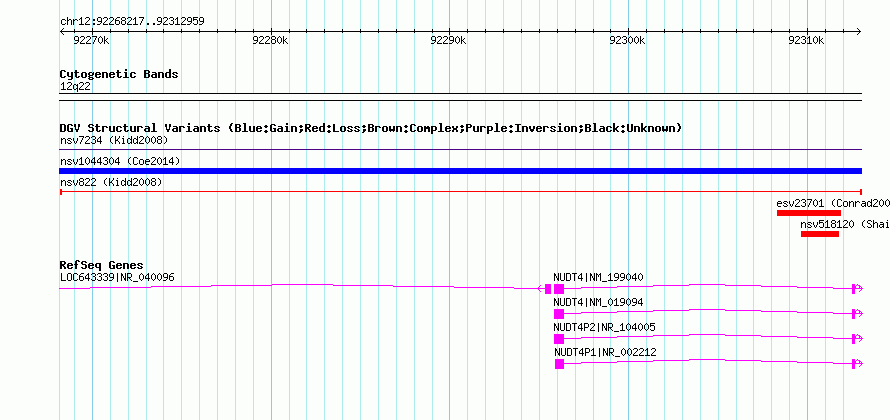
Task: Click the nsv822 (Kidd2008) variant label
Action: tap(111, 182)
